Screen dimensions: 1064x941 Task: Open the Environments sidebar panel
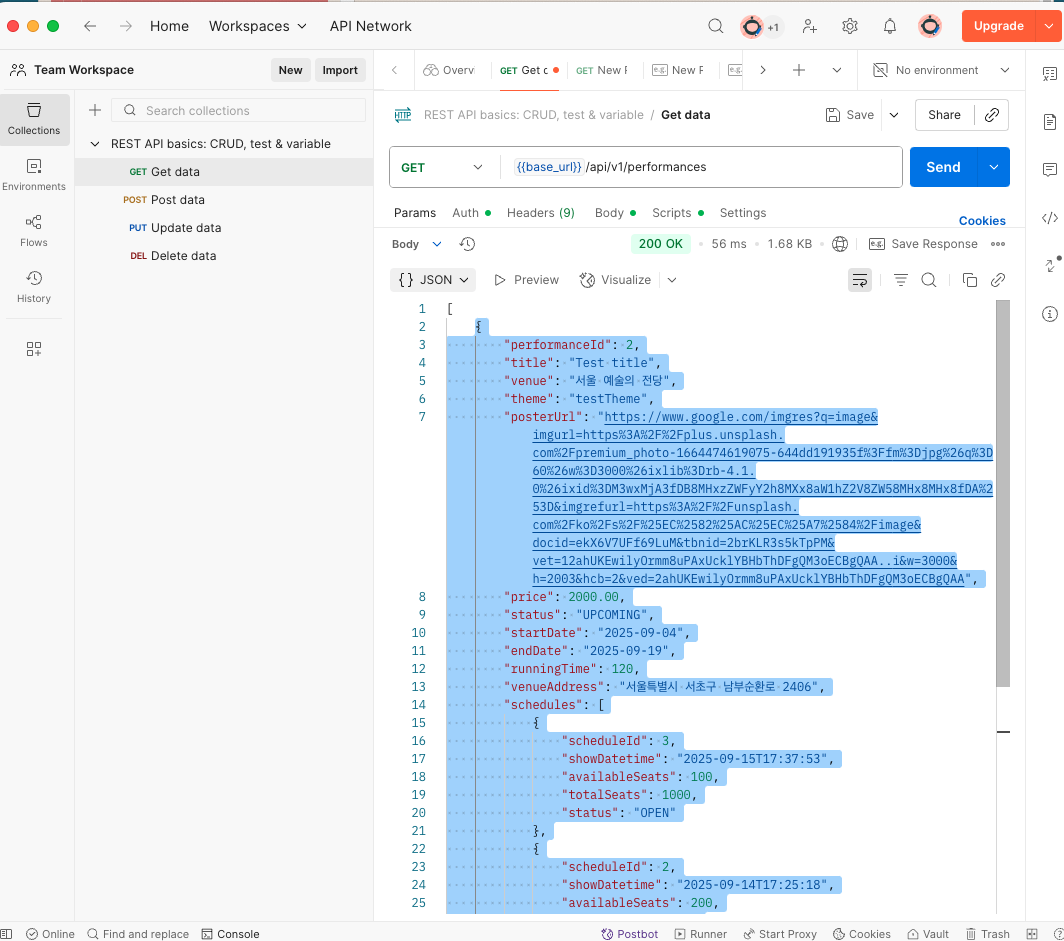click(x=34, y=174)
